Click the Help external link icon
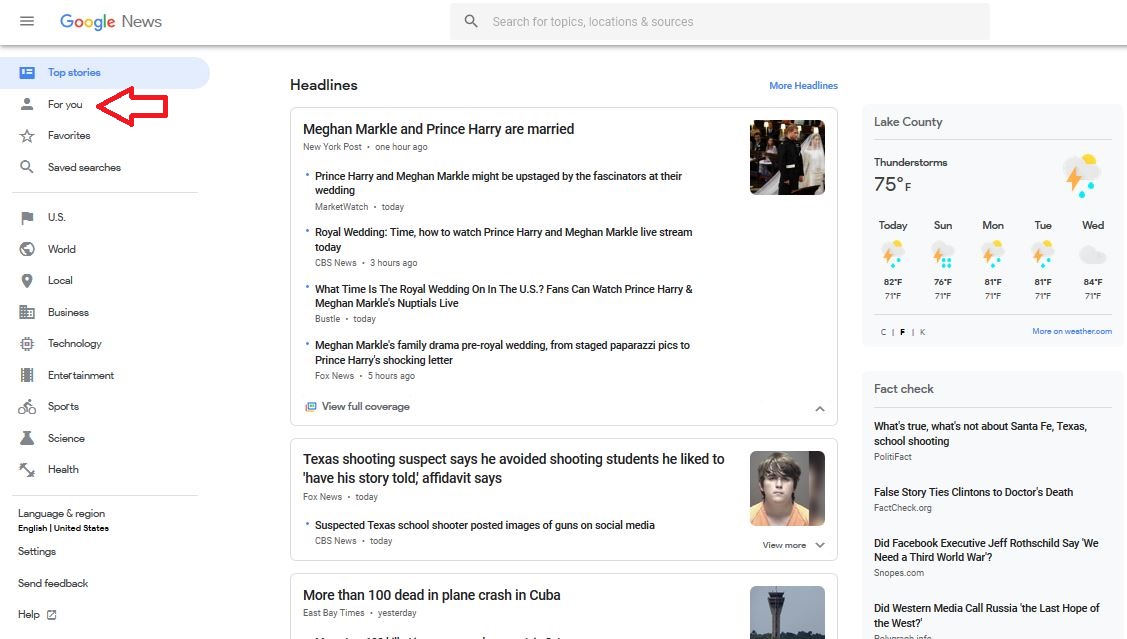Screen dimensions: 1127x639 click(51, 615)
